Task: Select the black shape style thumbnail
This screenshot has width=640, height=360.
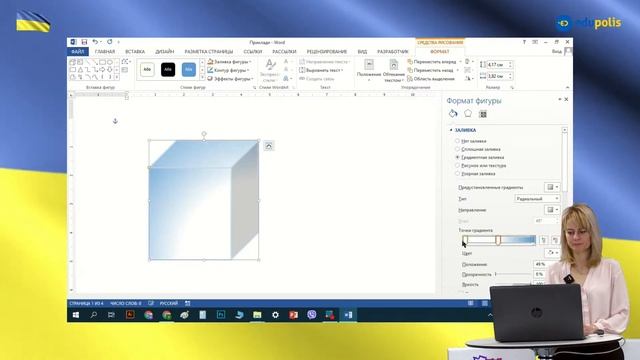Action: click(168, 70)
